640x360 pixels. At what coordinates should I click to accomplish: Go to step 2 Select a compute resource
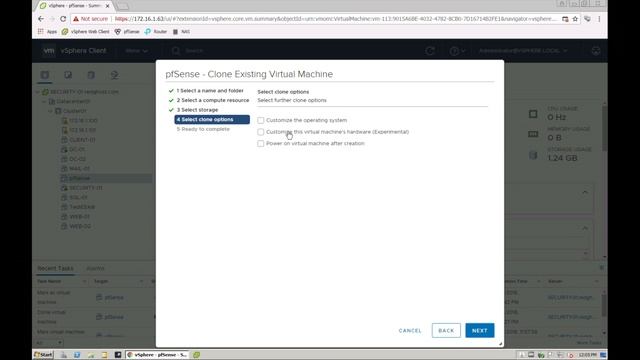click(213, 100)
